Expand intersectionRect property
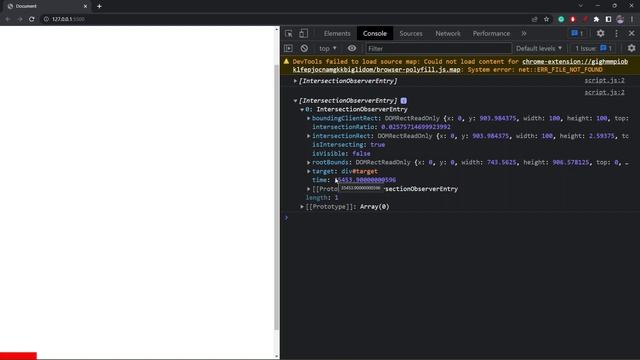640x360 pixels. click(309, 136)
